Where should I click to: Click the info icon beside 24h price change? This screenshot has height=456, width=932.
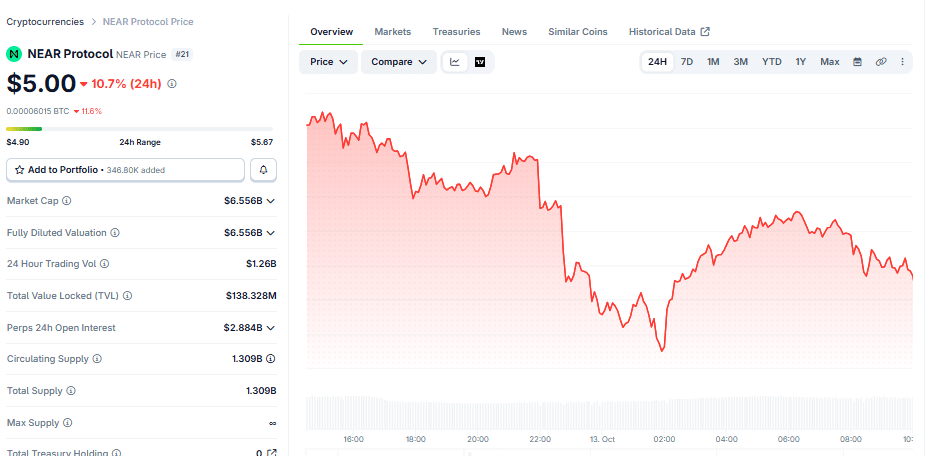[x=172, y=84]
